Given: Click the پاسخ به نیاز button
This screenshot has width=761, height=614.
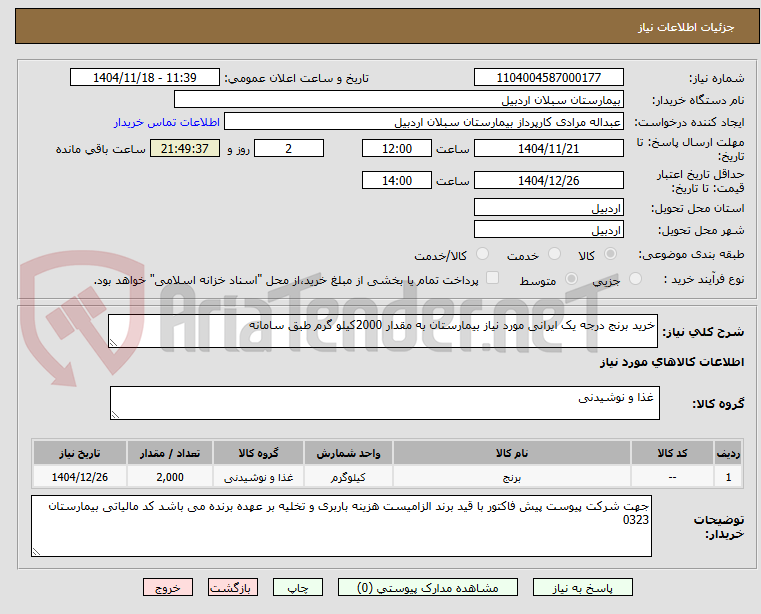Looking at the screenshot, I should pos(582,587).
